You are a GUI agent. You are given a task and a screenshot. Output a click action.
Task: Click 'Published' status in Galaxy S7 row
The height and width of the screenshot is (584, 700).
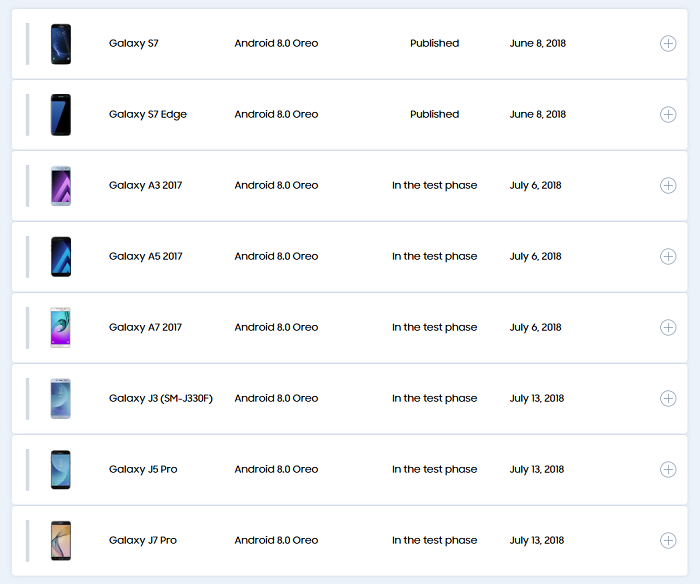tap(434, 43)
